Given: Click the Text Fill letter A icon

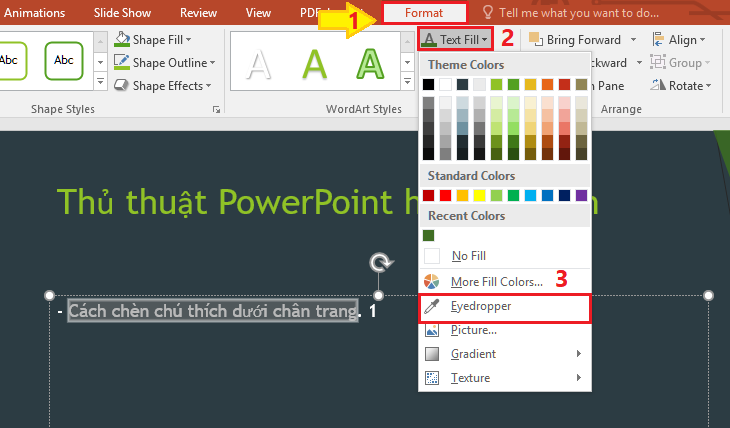Looking at the screenshot, I should pos(429,40).
